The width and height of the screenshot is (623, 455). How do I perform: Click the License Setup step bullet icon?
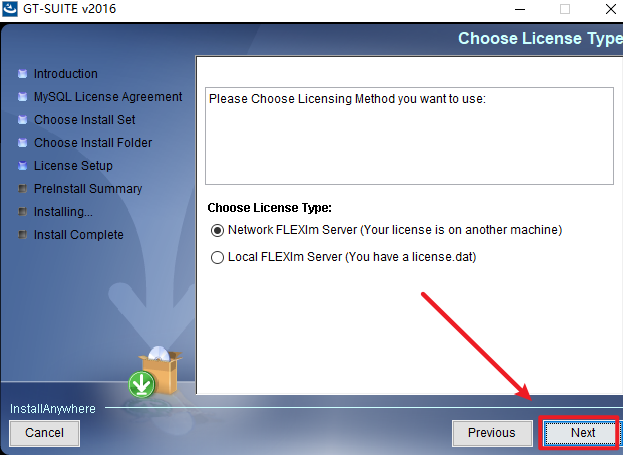pos(23,166)
